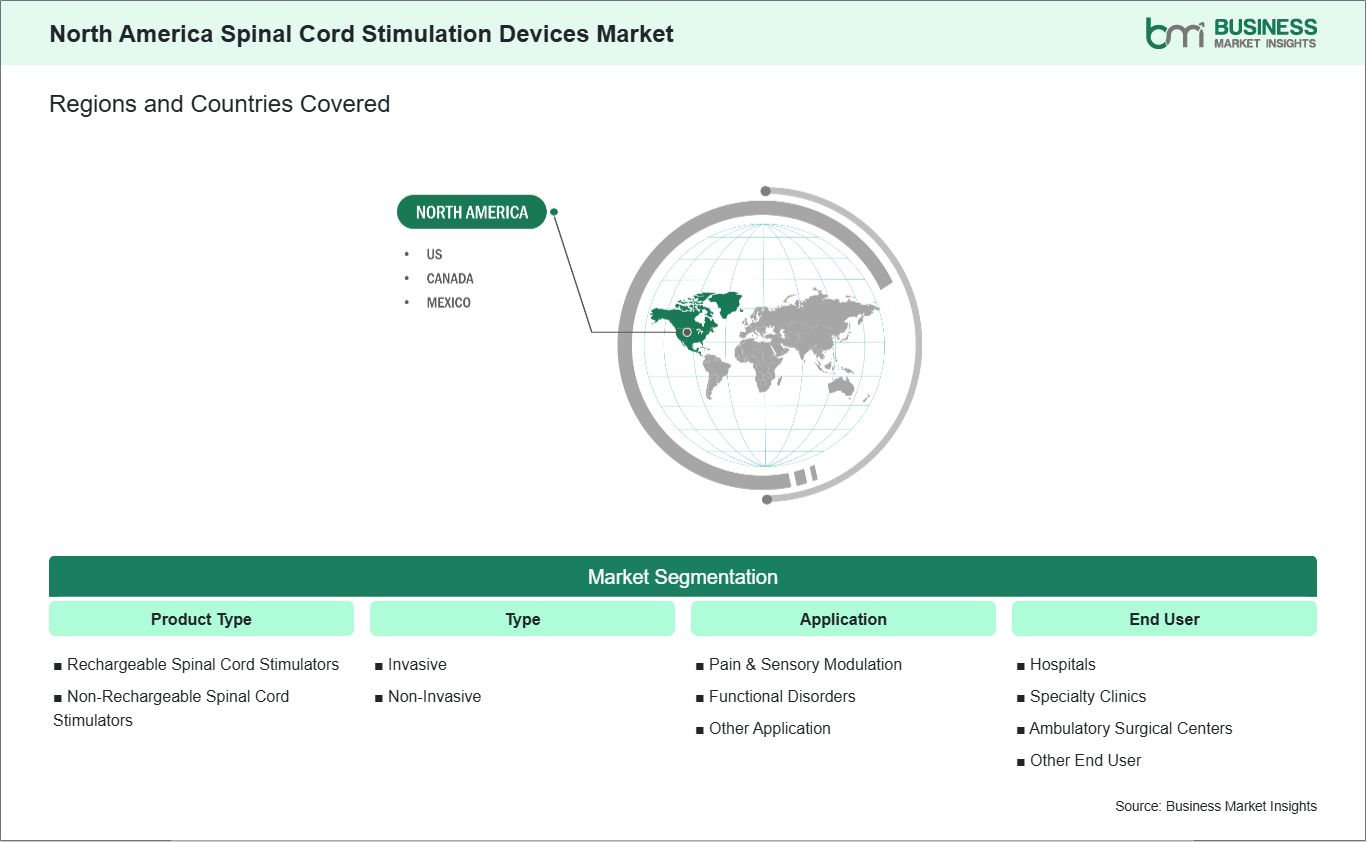Select Specialty Clinics end user
Screen dimensions: 1366x842
click(1081, 696)
